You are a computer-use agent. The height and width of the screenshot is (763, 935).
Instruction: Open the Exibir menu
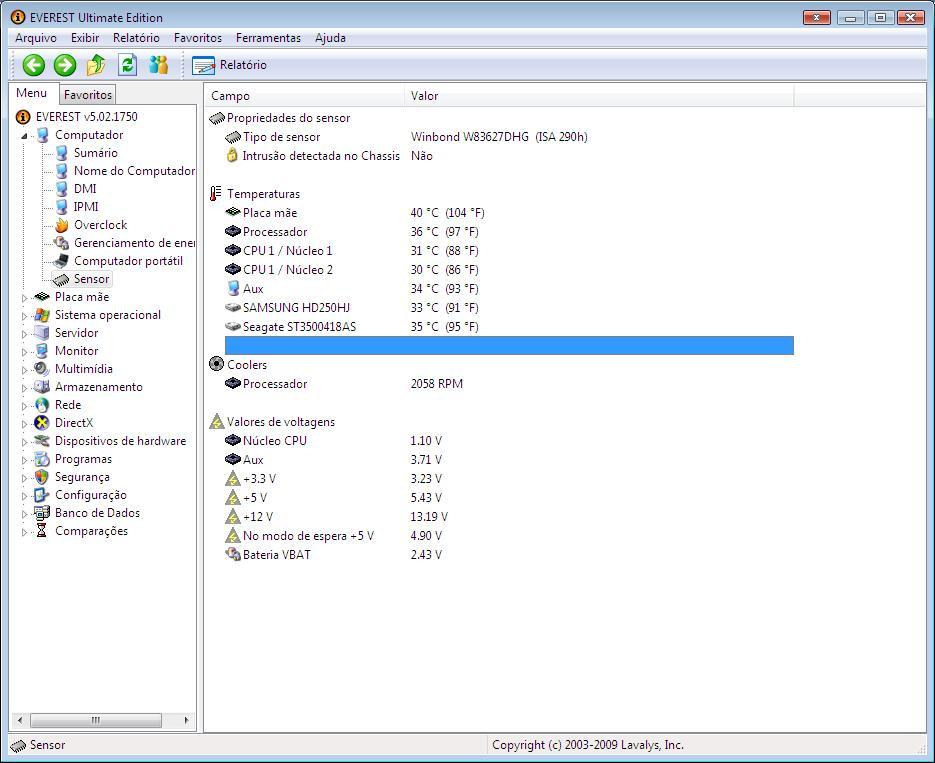(x=85, y=38)
